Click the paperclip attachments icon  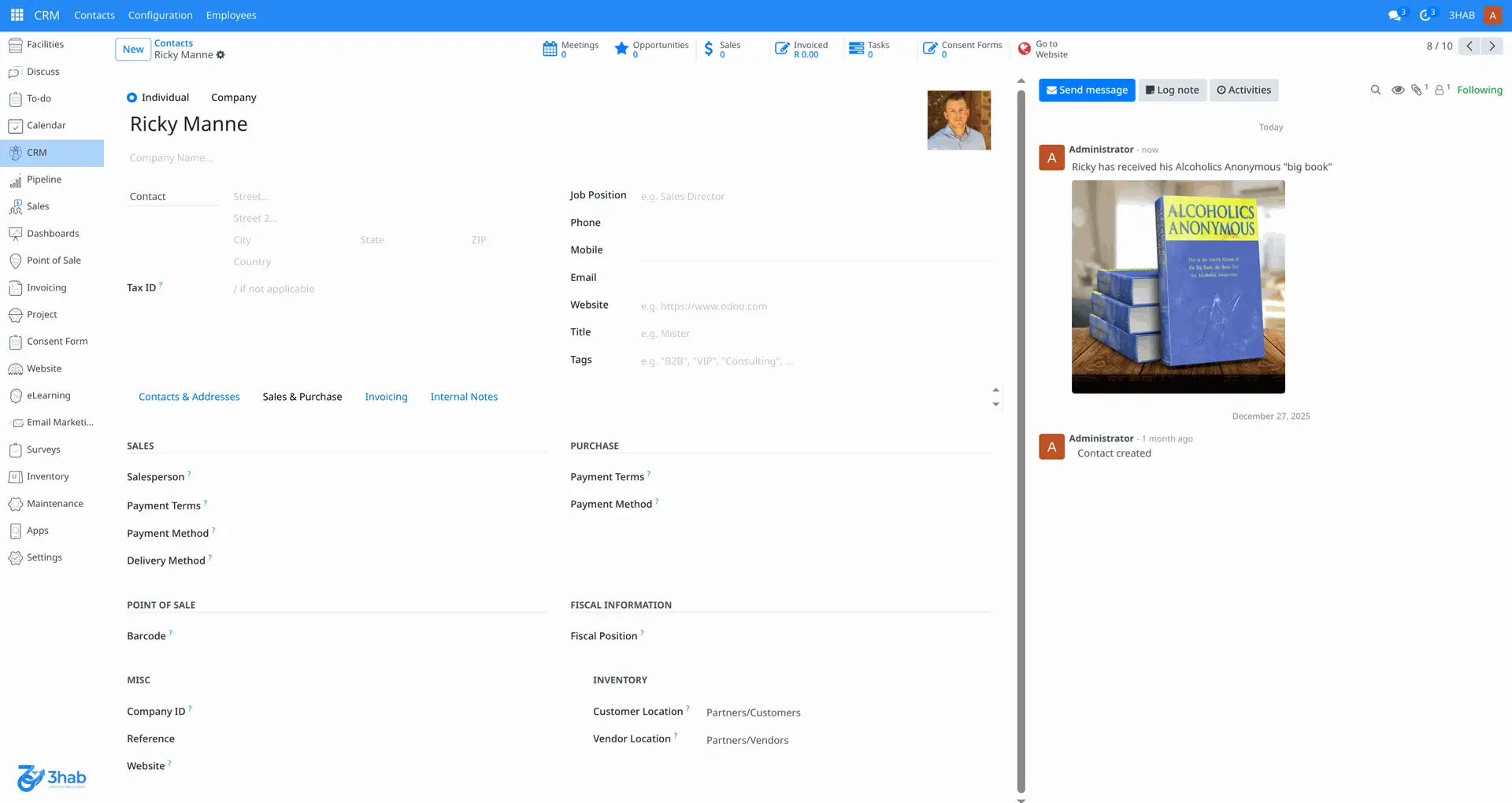tap(1416, 90)
